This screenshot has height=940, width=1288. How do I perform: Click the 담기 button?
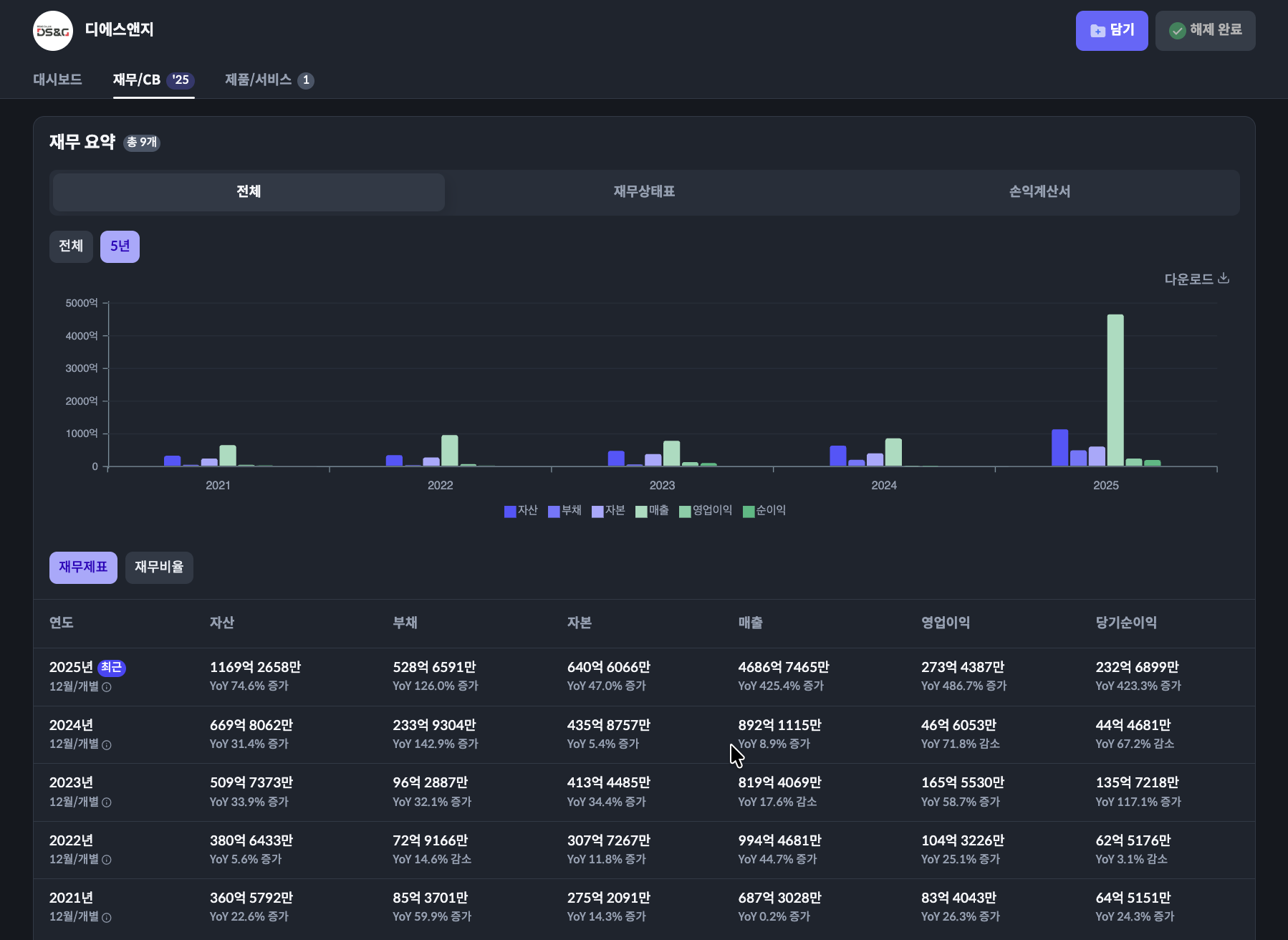tap(1112, 31)
